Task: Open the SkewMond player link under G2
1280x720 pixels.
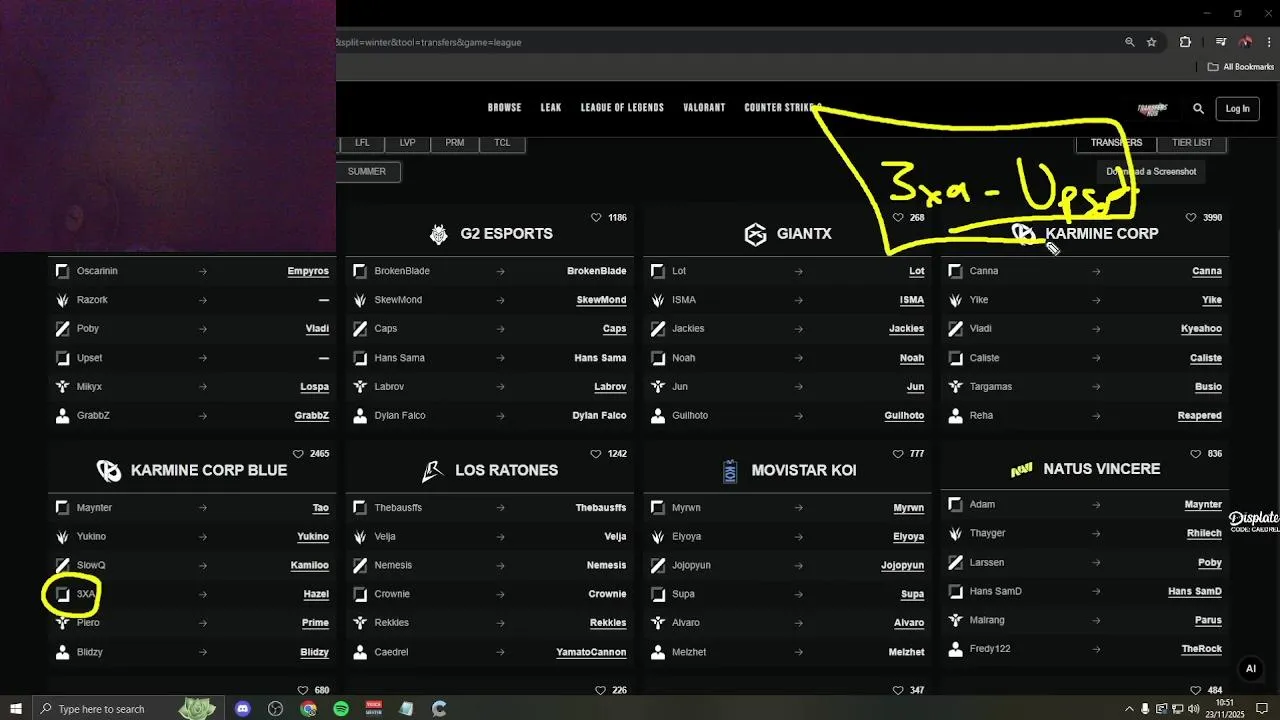Action: tap(601, 300)
